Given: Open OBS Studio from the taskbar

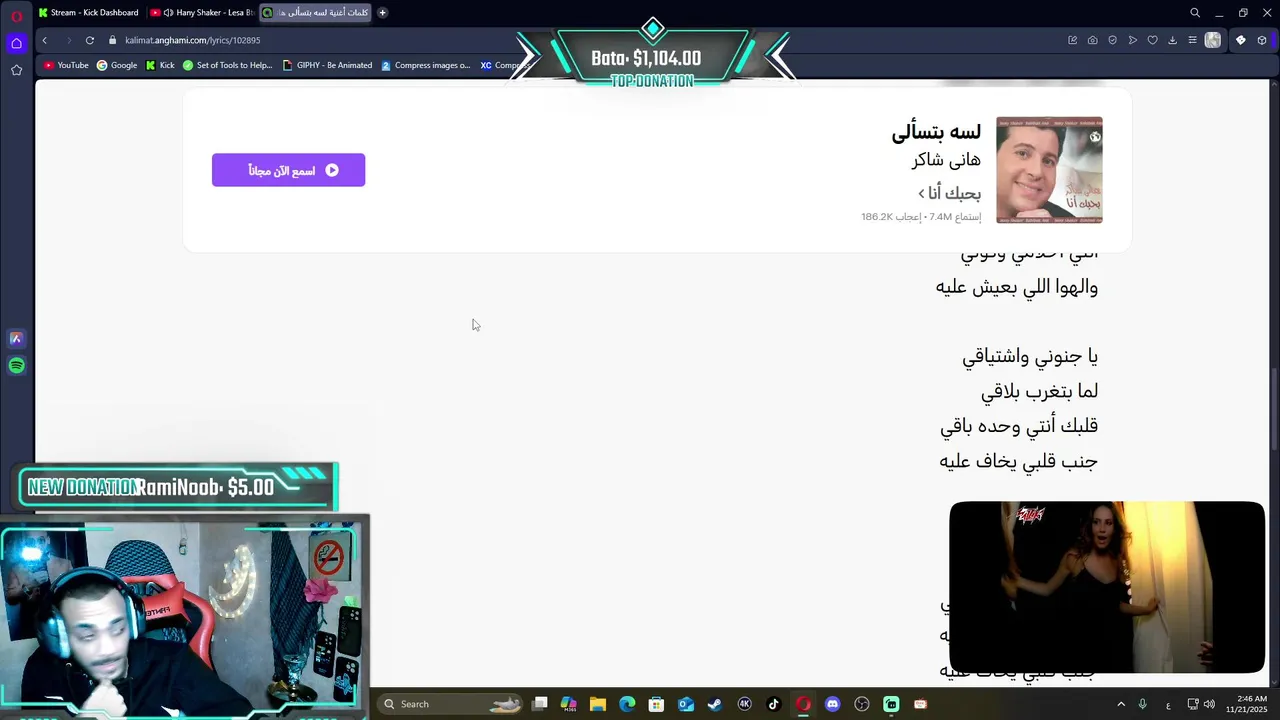Looking at the screenshot, I should point(862,704).
